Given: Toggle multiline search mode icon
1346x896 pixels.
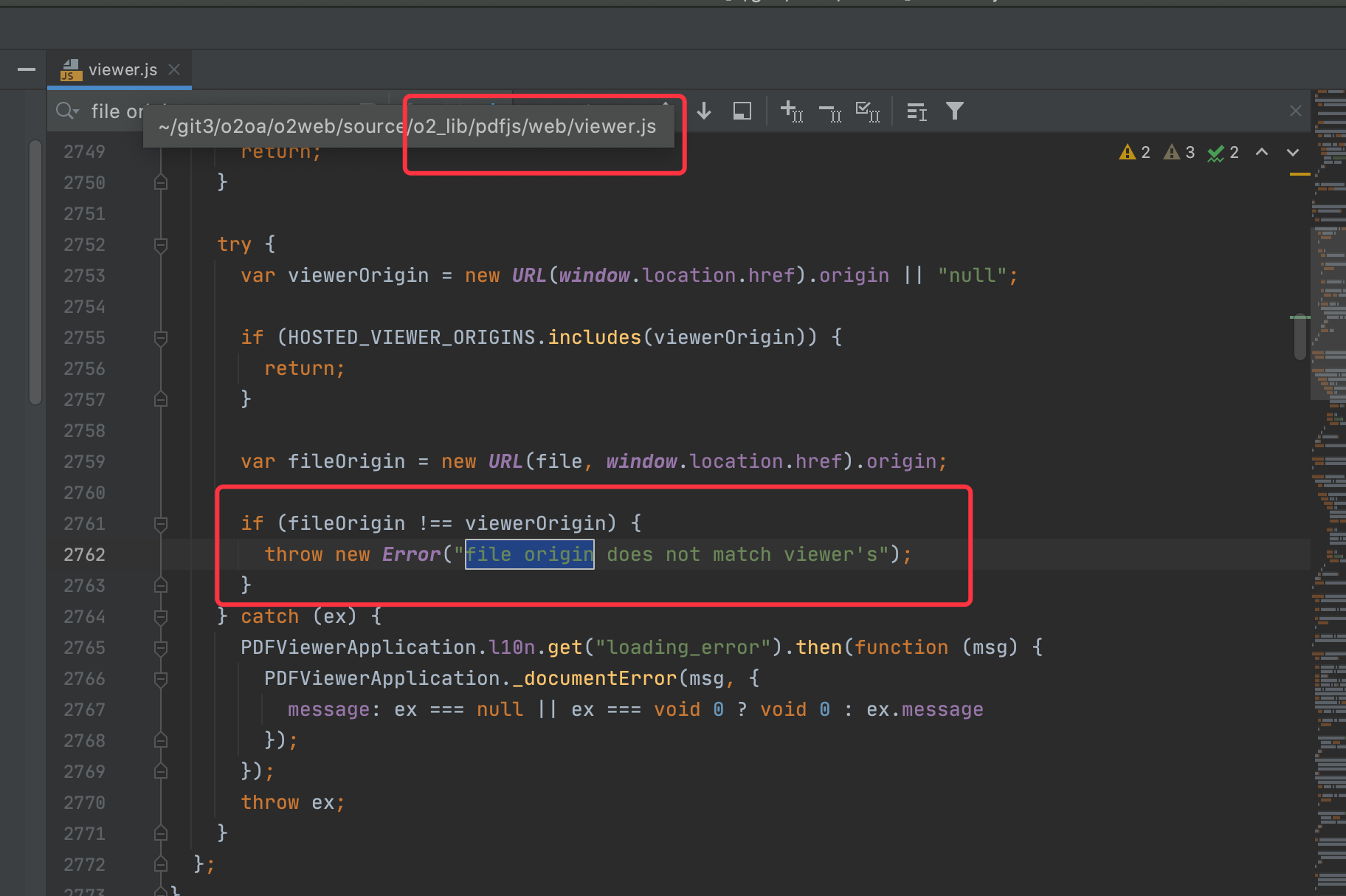Looking at the screenshot, I should pyautogui.click(x=917, y=111).
